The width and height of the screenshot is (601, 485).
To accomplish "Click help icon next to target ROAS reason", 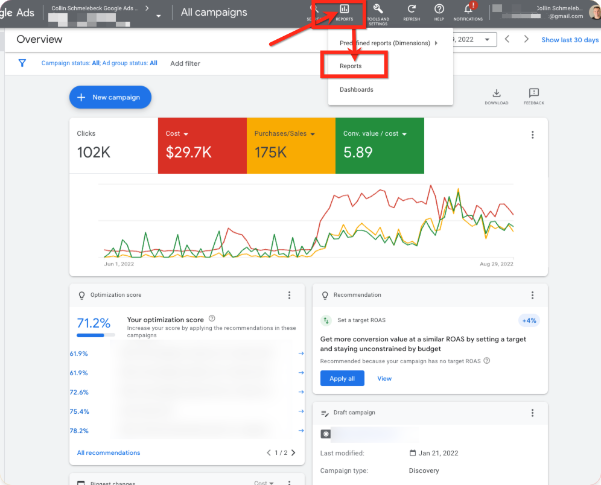I will click(x=487, y=361).
